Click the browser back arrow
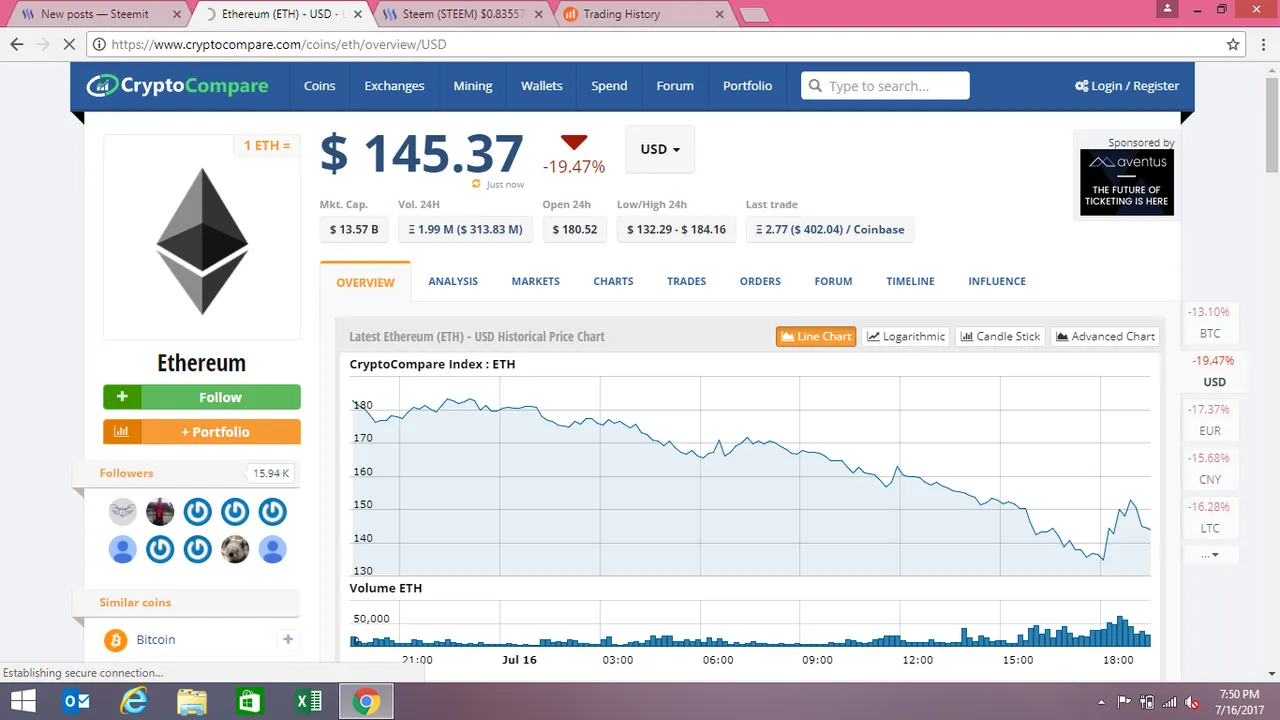This screenshot has height=720, width=1280. 17,44
